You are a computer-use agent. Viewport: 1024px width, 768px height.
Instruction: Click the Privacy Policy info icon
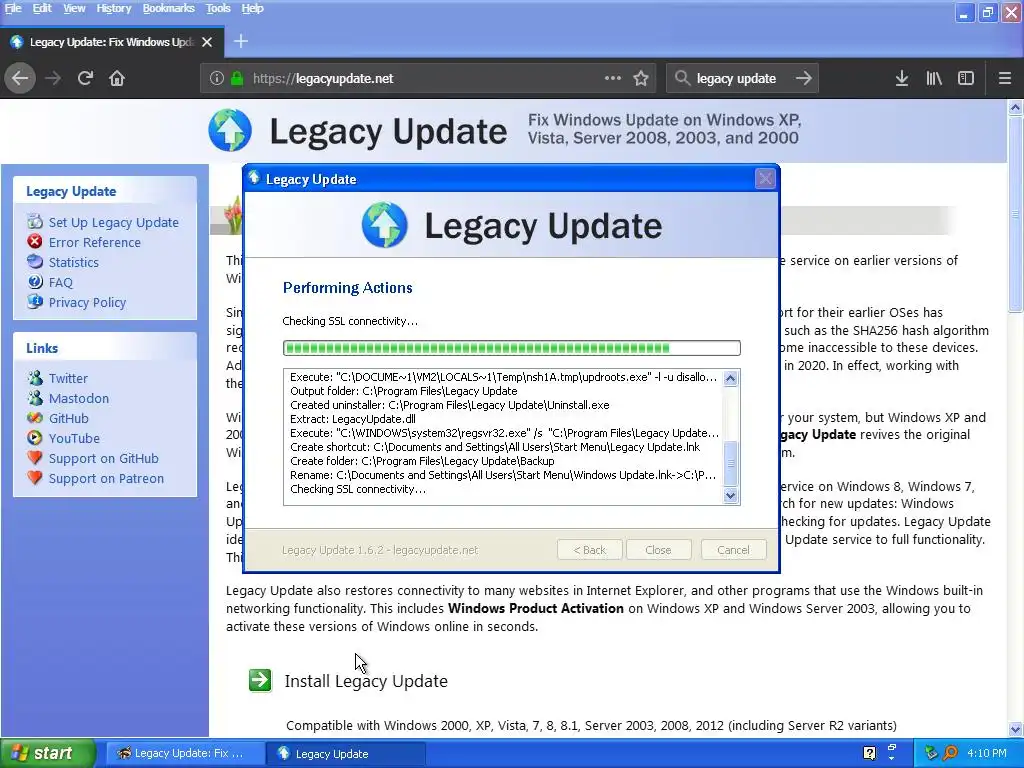click(35, 302)
